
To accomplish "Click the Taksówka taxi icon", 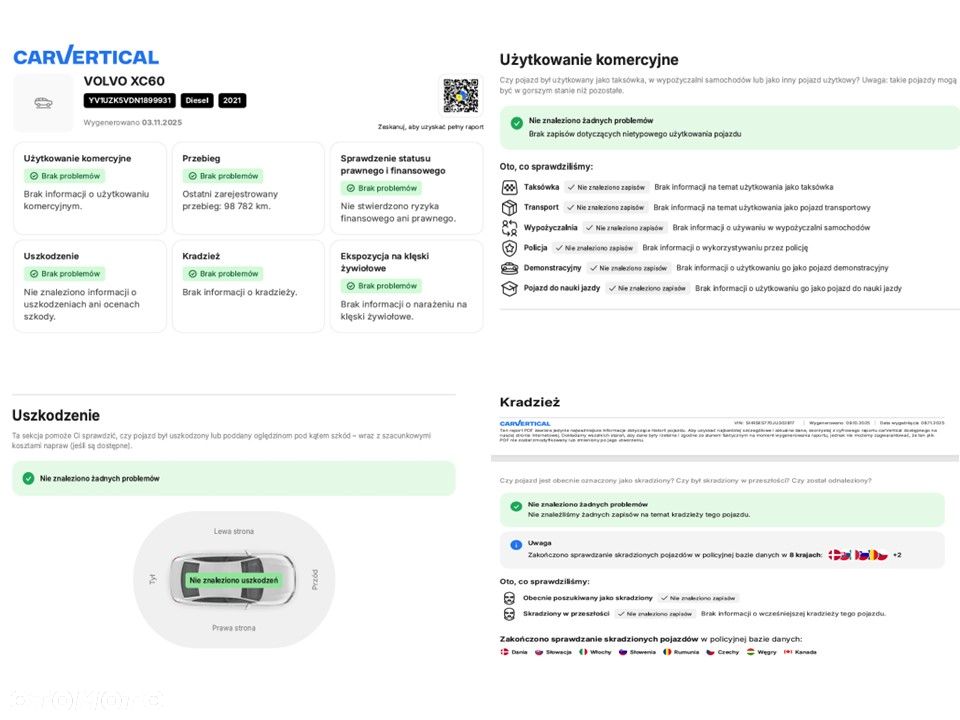I will pos(509,187).
